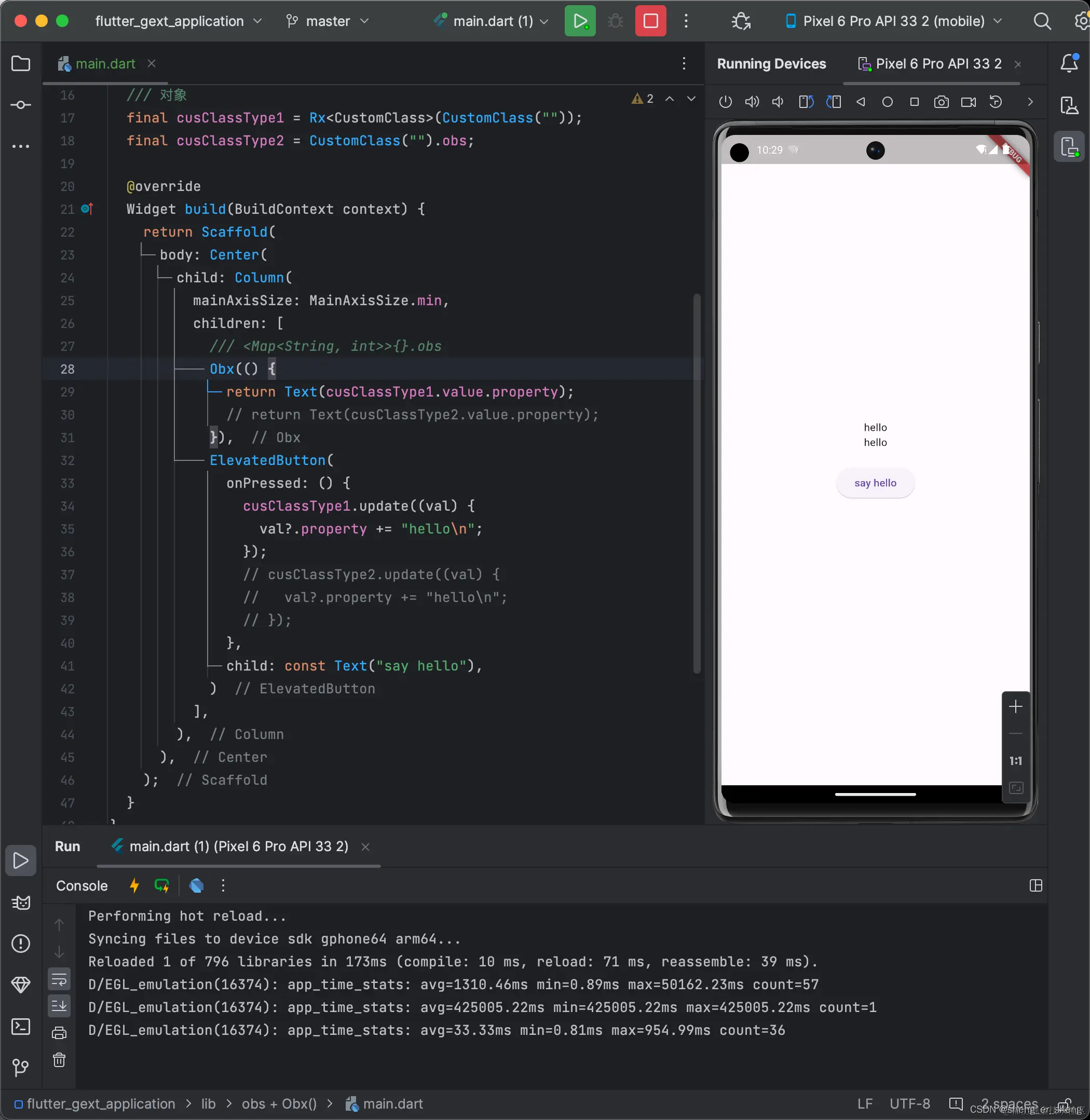The width and height of the screenshot is (1090, 1120).
Task: Open the Commit tool window icon
Action: tap(21, 105)
